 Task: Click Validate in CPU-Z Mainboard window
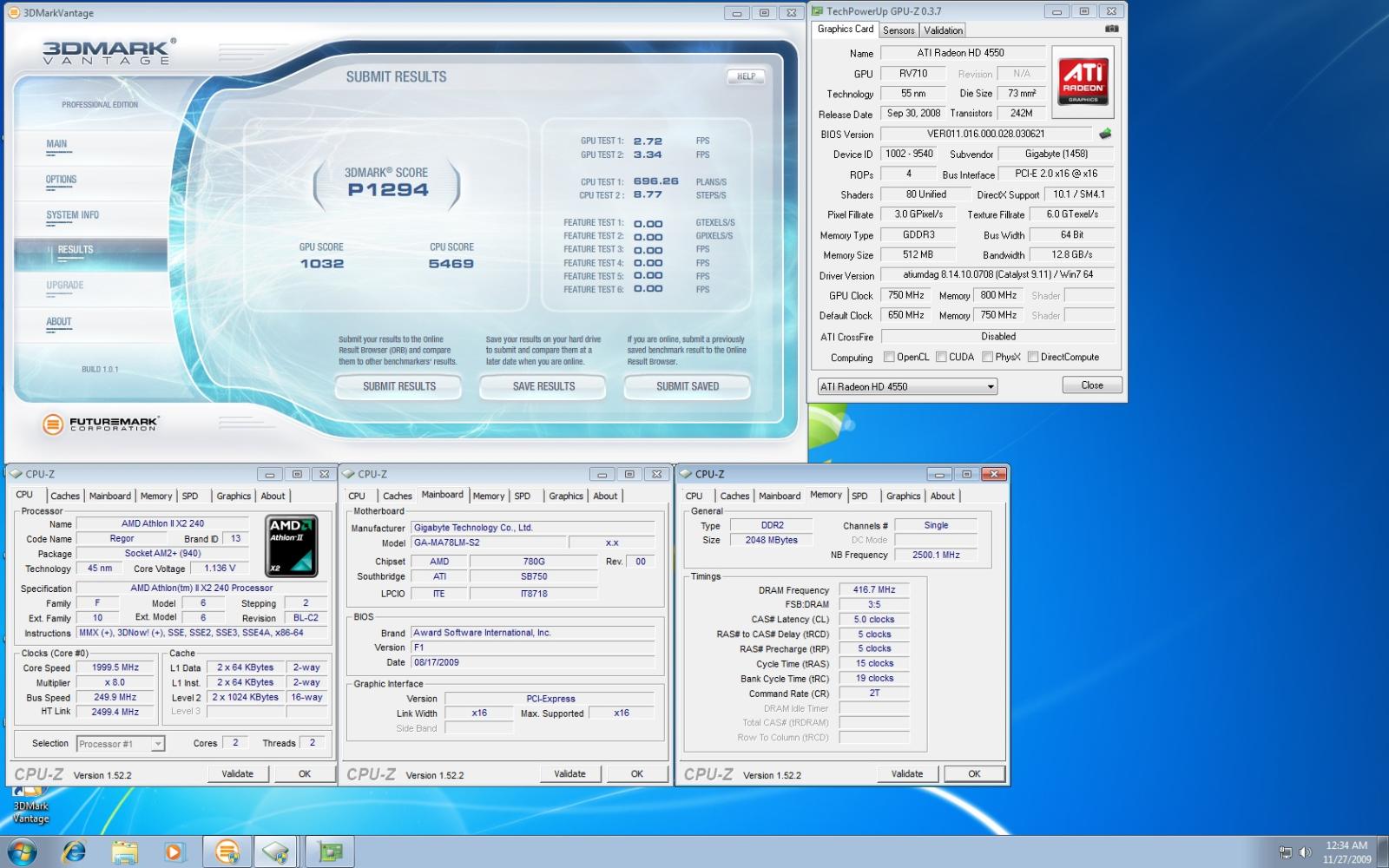click(569, 773)
